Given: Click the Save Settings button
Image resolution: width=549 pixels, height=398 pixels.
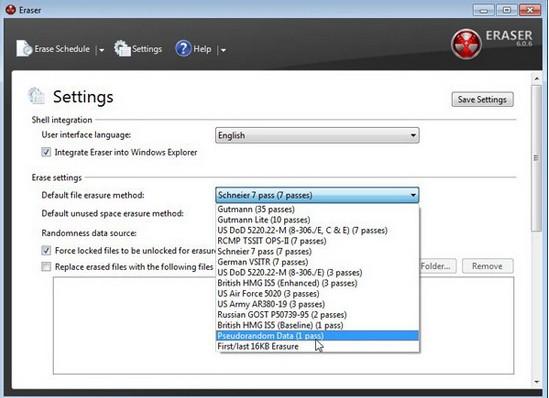Looking at the screenshot, I should coord(482,100).
